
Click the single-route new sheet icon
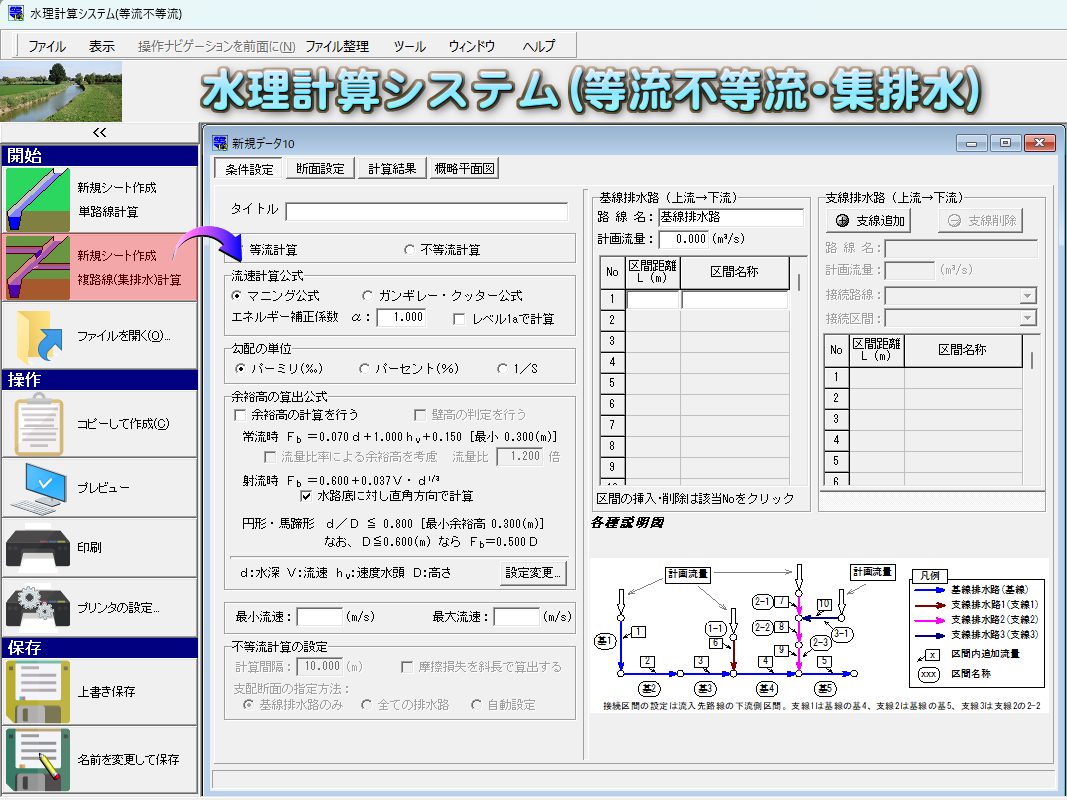coord(38,199)
